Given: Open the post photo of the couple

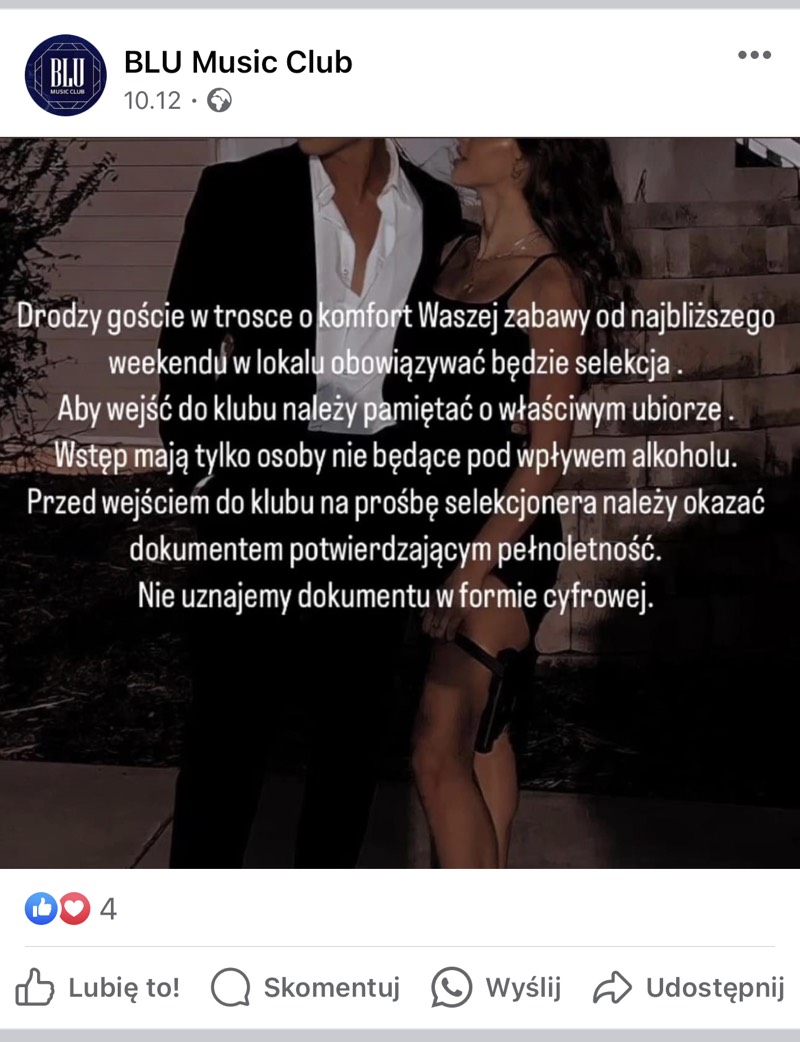Looking at the screenshot, I should click(x=400, y=503).
